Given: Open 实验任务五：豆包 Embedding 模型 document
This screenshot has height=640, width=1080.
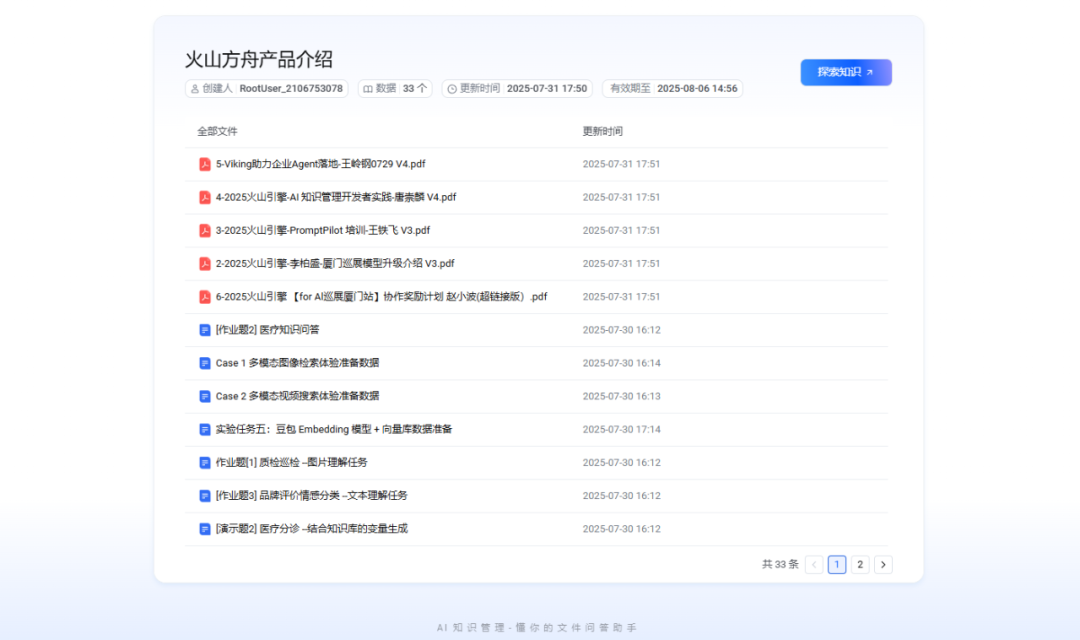Looking at the screenshot, I should click(x=334, y=429).
